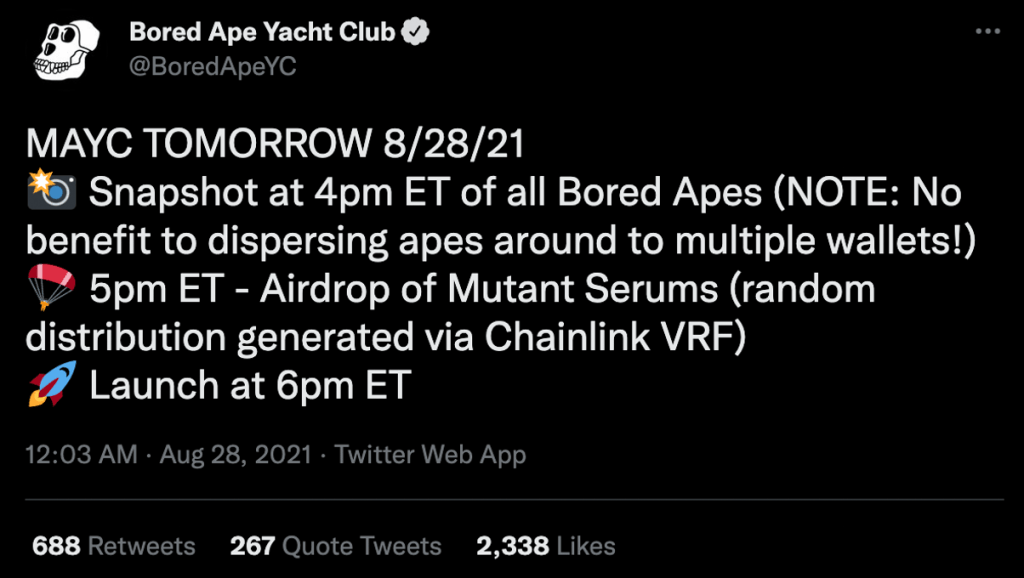
Task: Show the 267 Quote Tweets
Action: (x=335, y=546)
